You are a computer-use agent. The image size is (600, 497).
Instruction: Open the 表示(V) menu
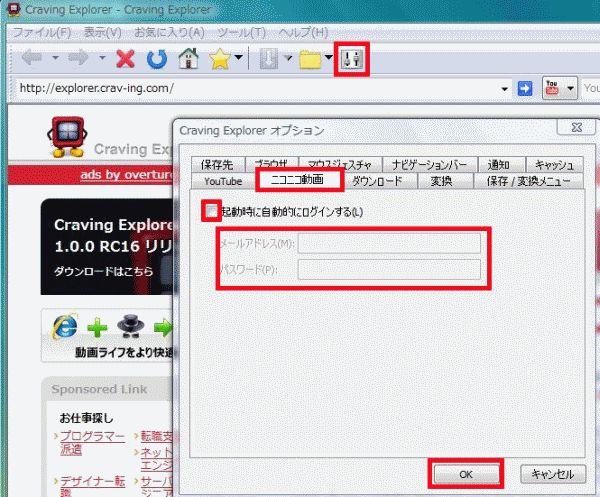click(x=103, y=33)
